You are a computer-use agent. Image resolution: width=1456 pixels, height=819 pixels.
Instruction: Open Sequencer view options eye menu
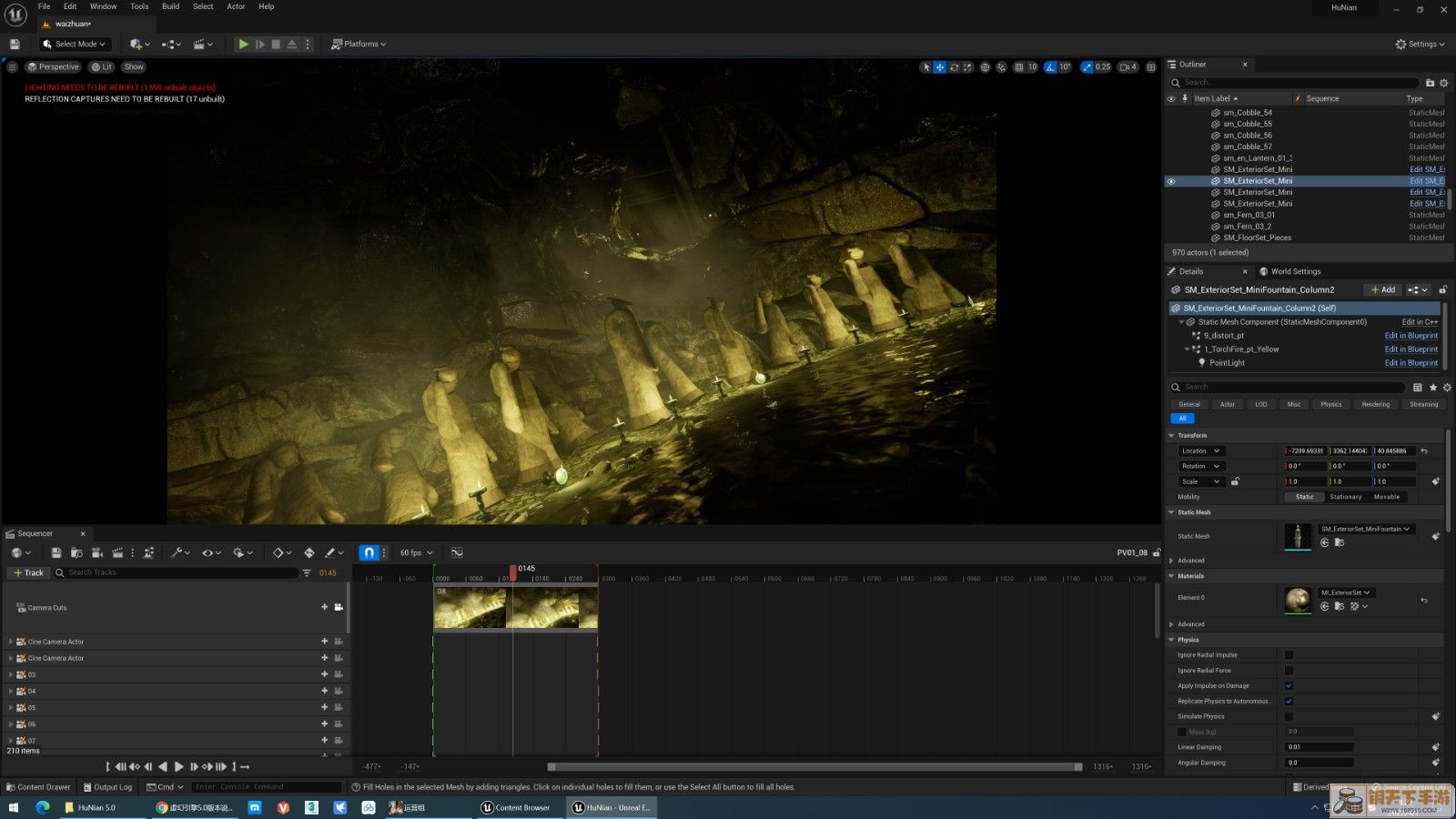click(211, 552)
